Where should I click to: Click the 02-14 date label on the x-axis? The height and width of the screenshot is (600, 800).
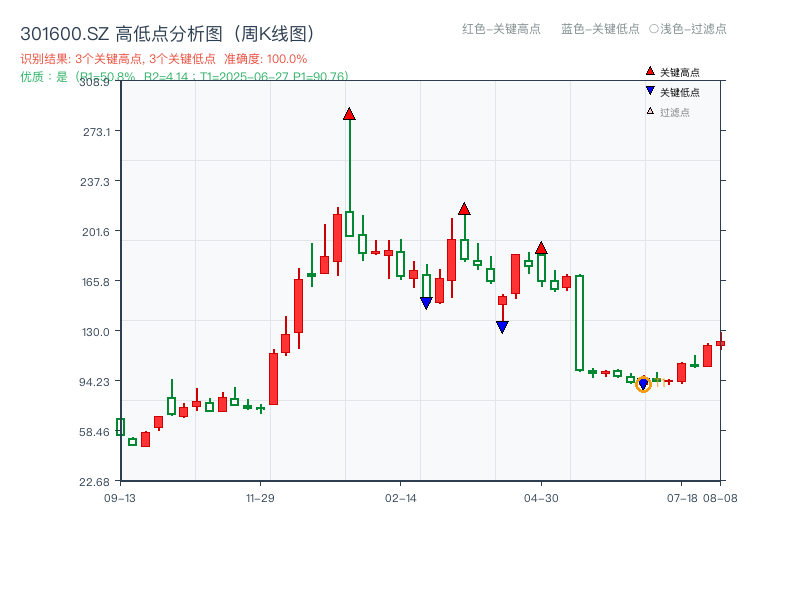(400, 498)
